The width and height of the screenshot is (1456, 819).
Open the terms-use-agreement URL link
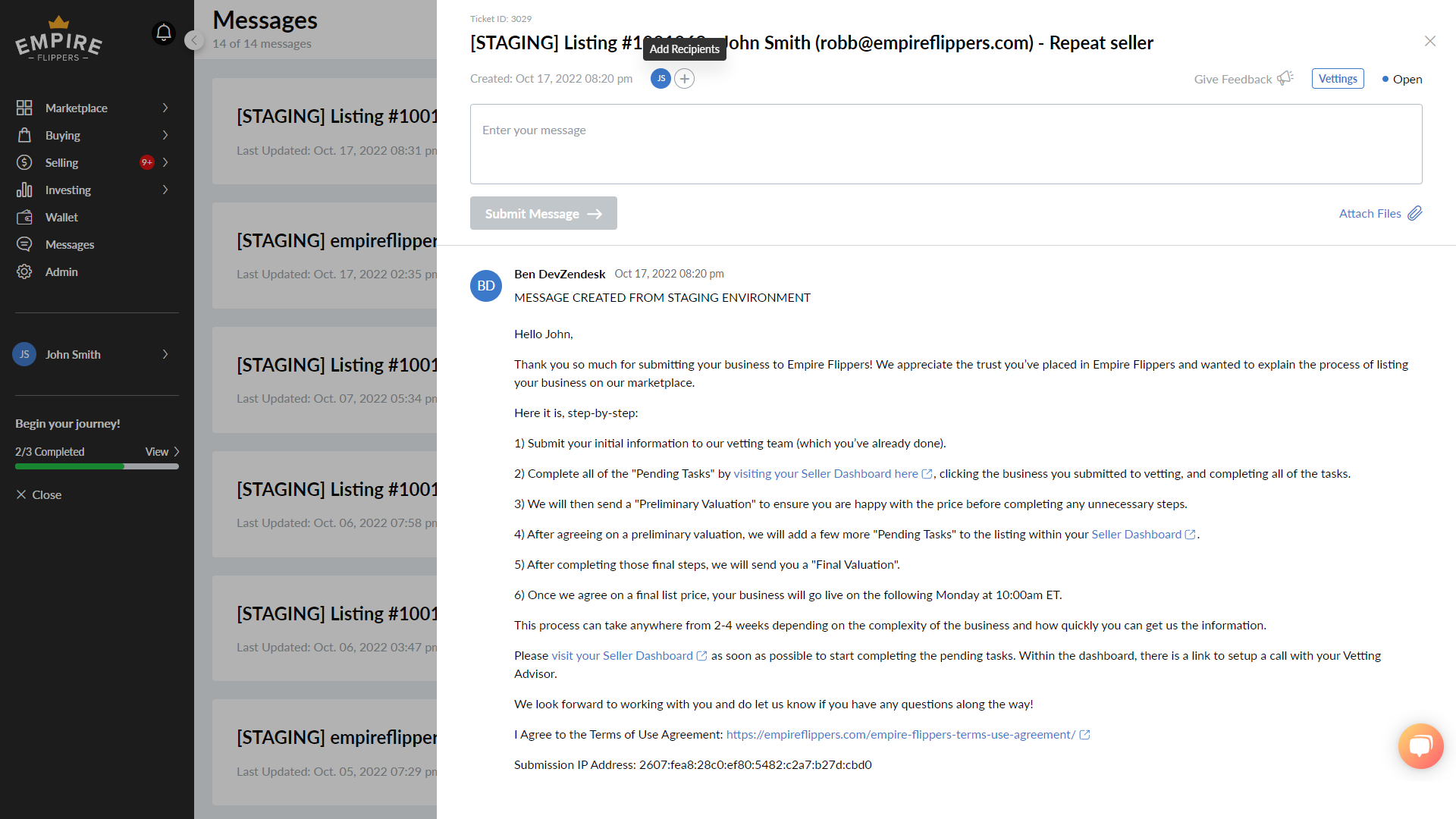[x=908, y=734]
